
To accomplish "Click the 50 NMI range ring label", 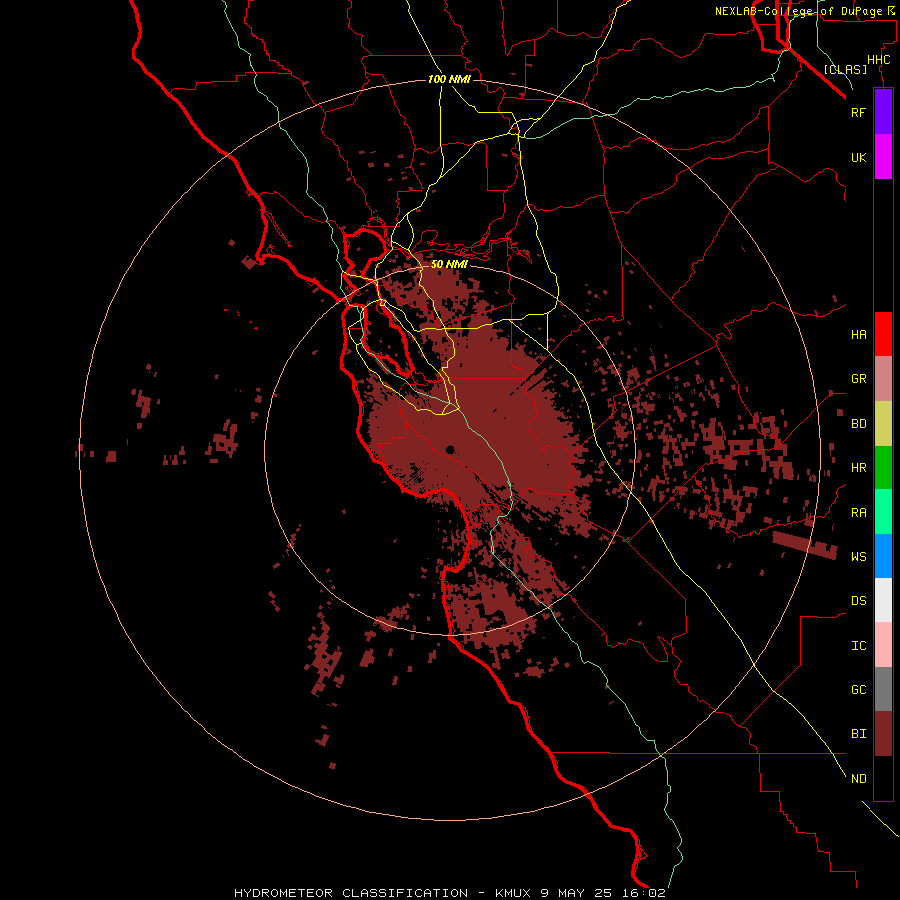I will [449, 264].
